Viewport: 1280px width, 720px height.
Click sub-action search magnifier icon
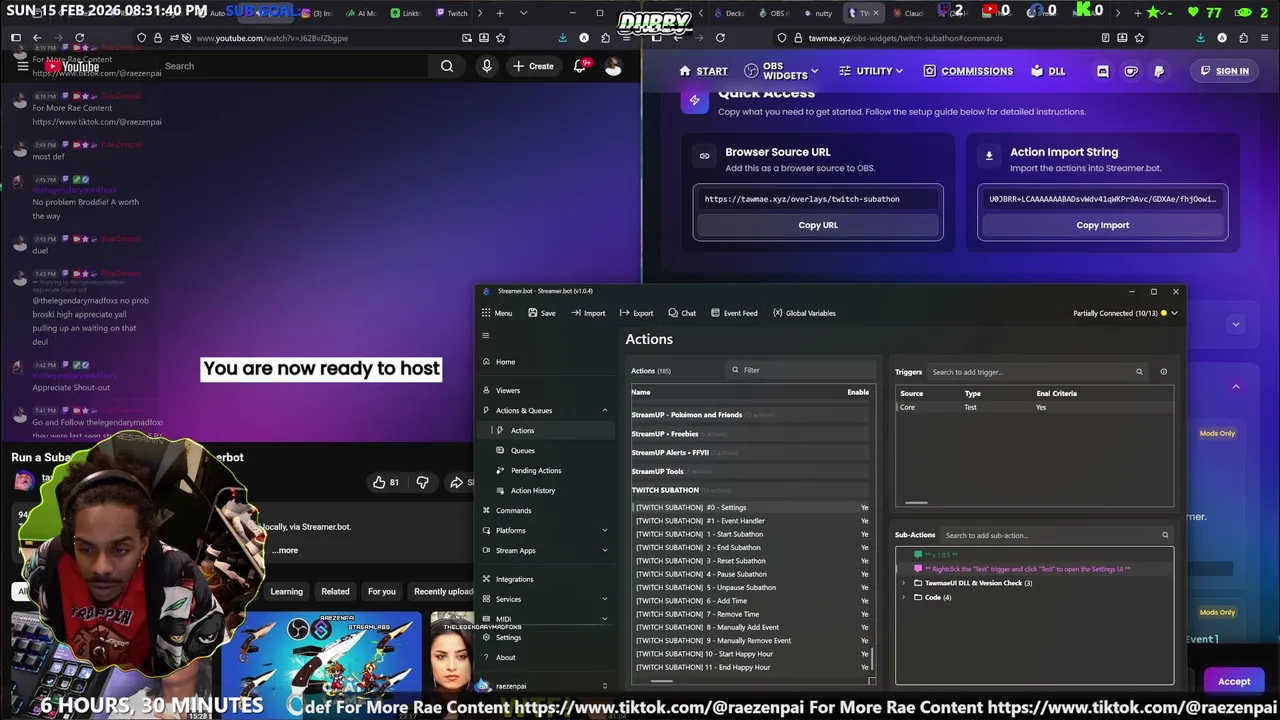click(1165, 535)
